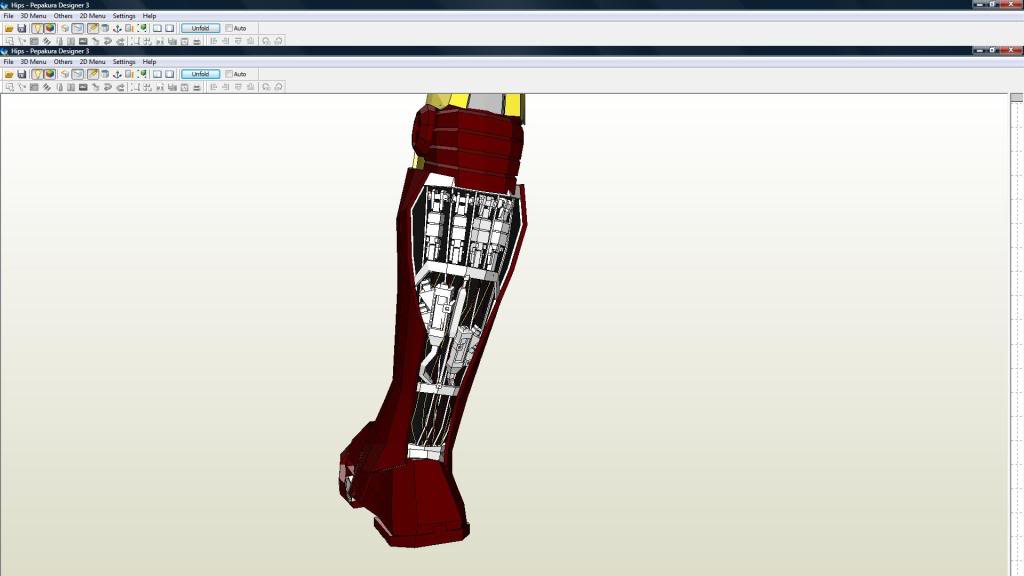Open the Others menu in the front window
Image resolution: width=1024 pixels, height=576 pixels.
63,62
